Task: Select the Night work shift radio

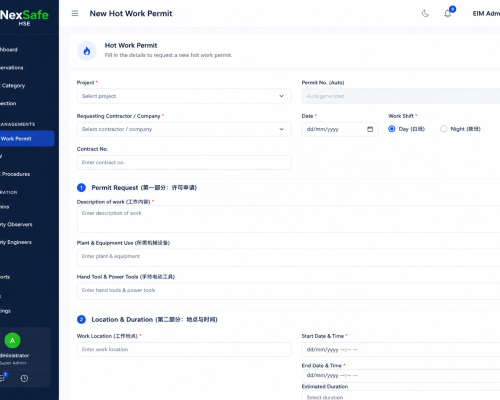Action: [x=443, y=129]
